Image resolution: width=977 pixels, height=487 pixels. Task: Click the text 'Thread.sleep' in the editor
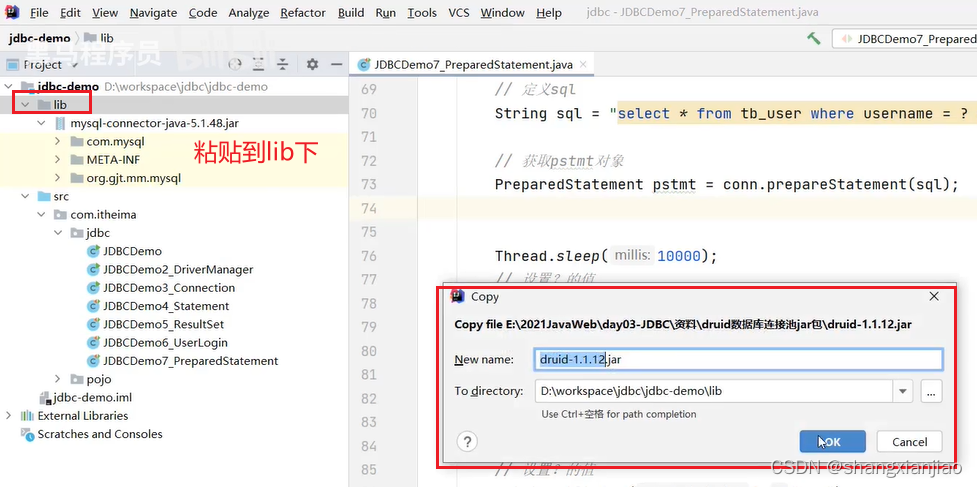[x=546, y=256]
